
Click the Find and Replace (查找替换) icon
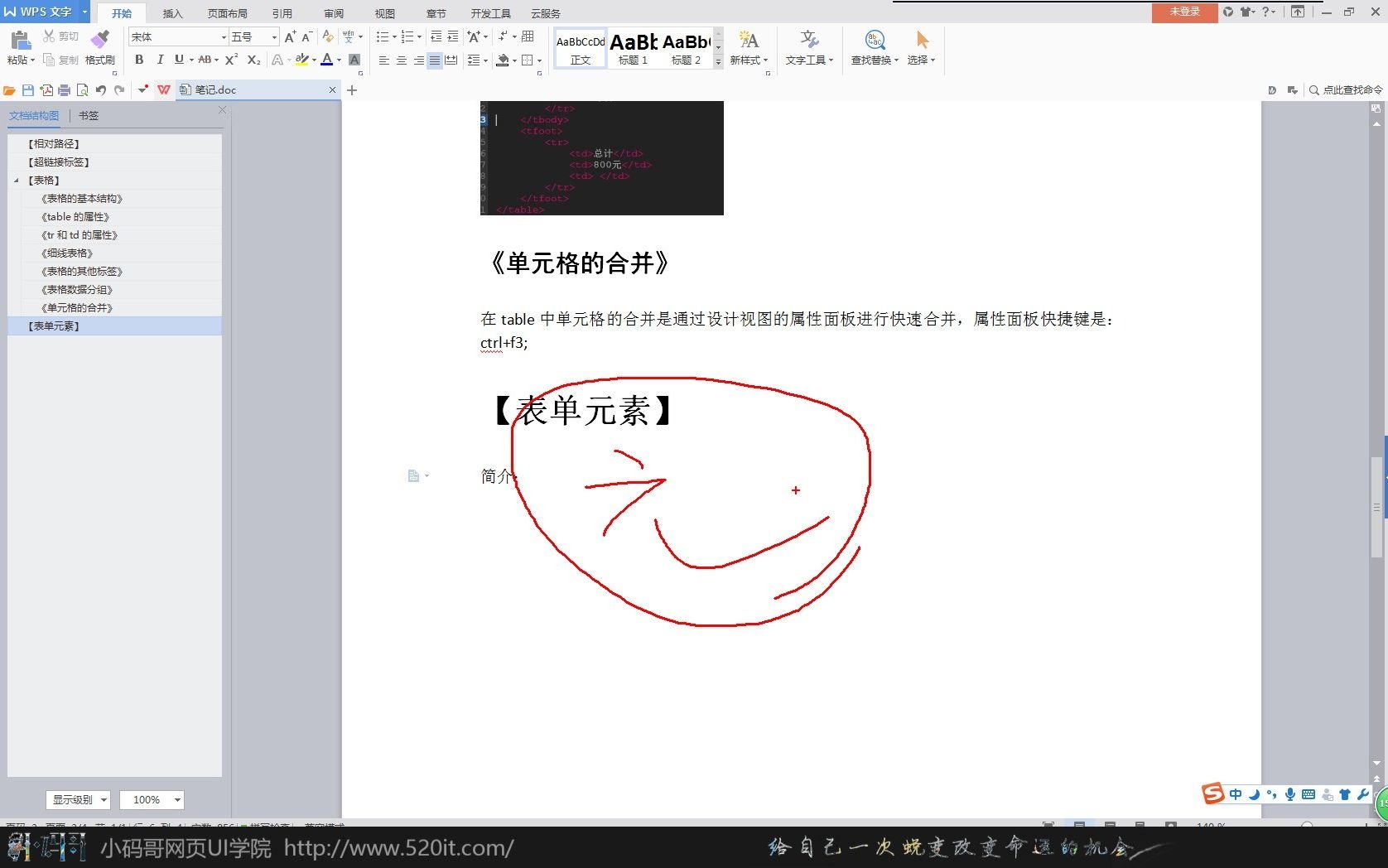875,40
